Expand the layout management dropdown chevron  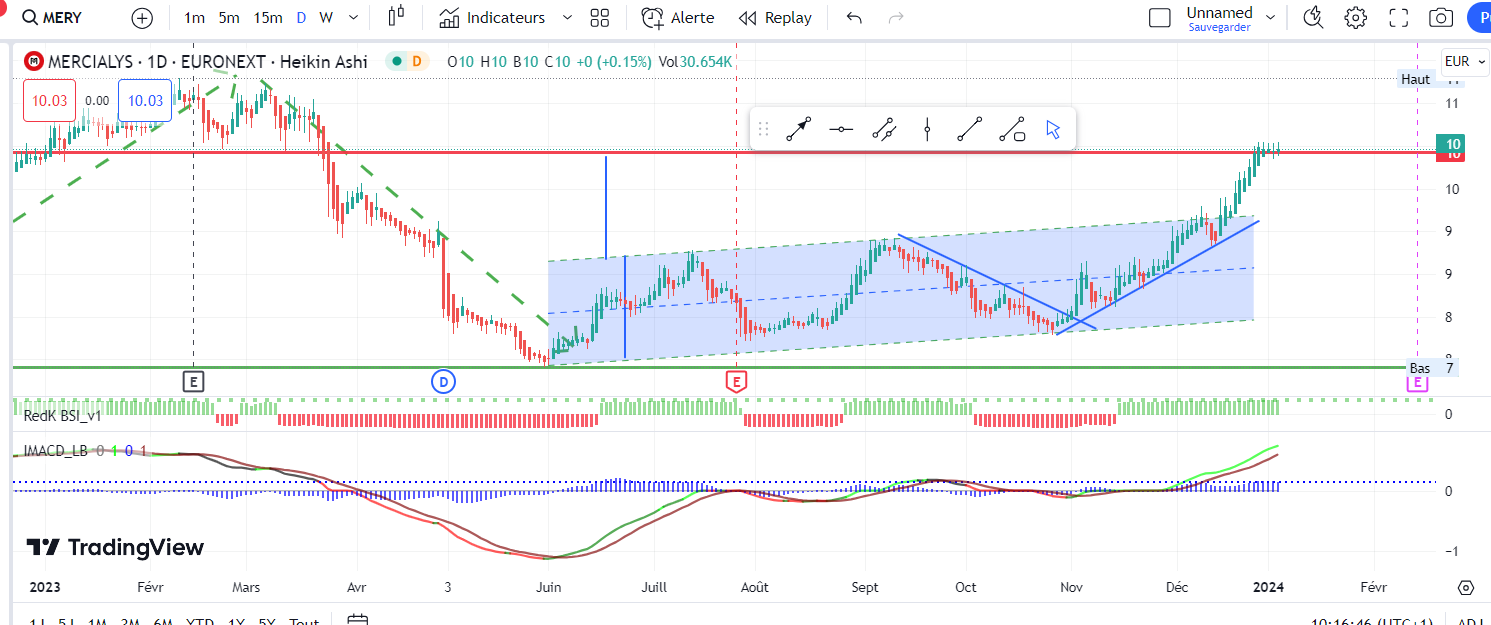point(1271,18)
